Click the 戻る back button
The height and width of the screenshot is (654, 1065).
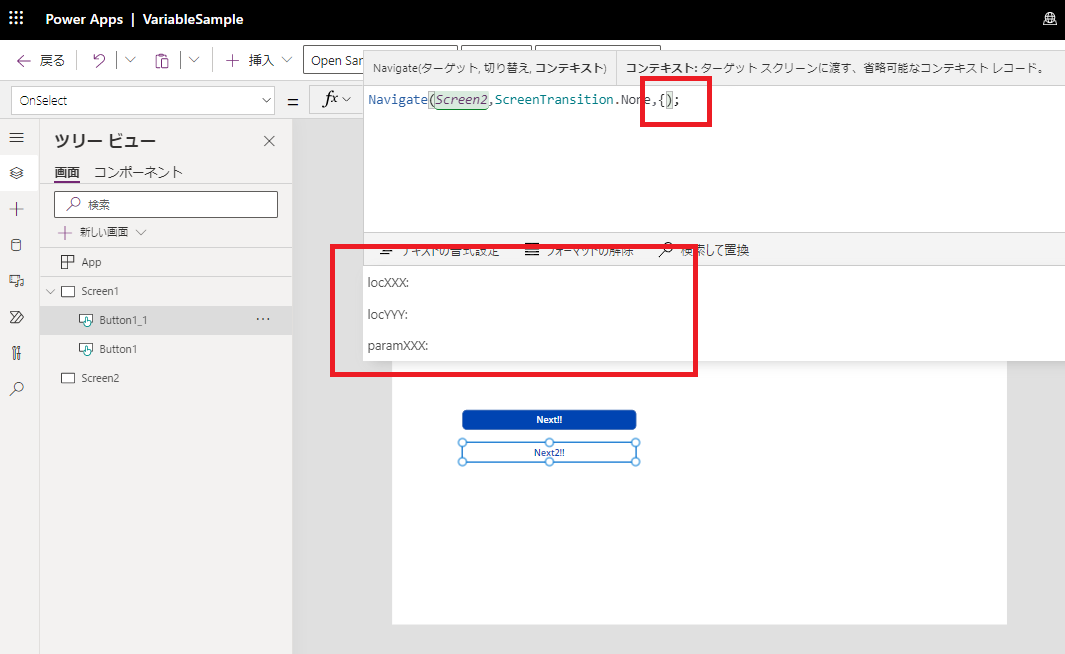38,60
